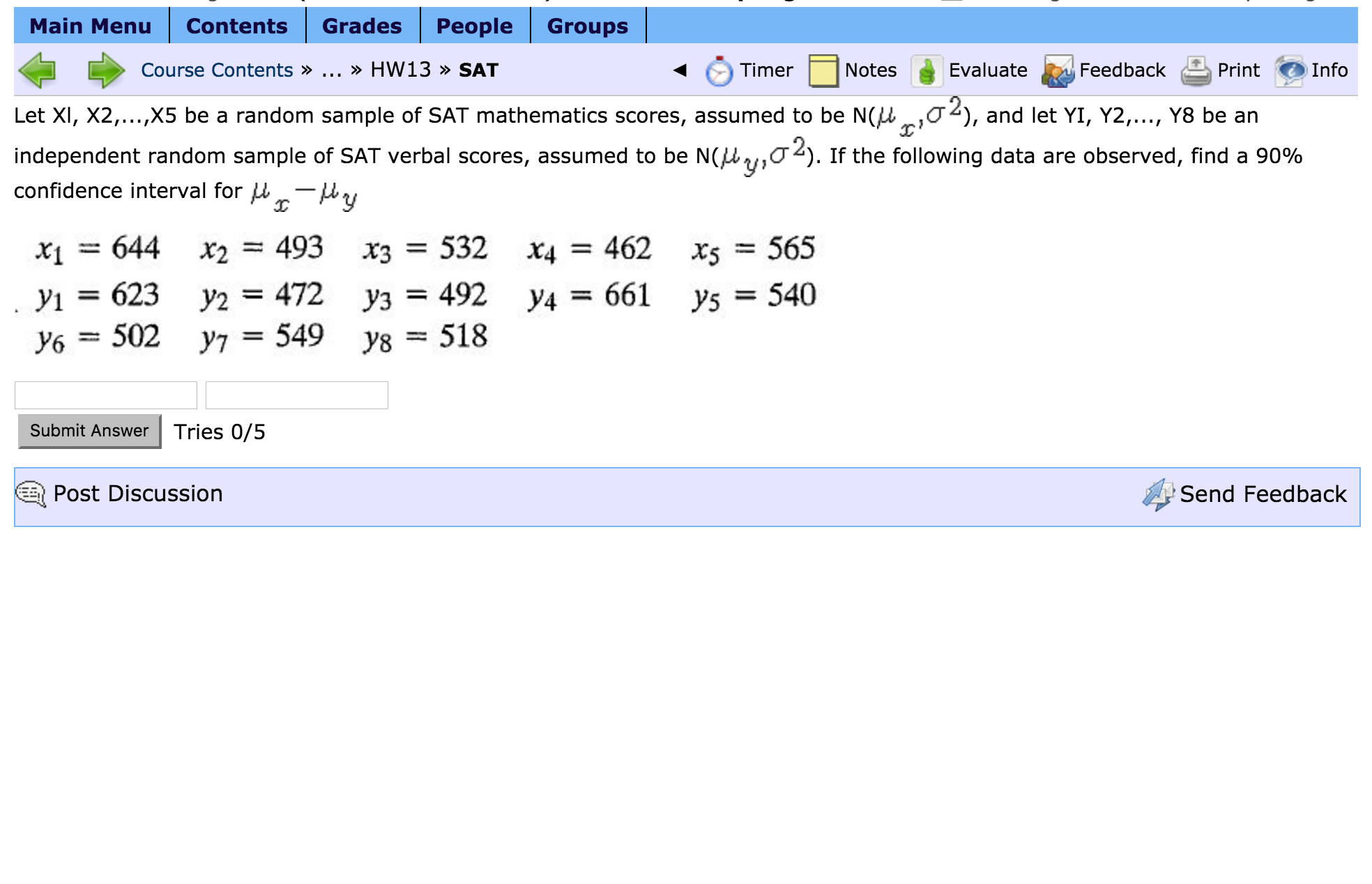
Task: Open the Main Menu
Action: (x=91, y=26)
